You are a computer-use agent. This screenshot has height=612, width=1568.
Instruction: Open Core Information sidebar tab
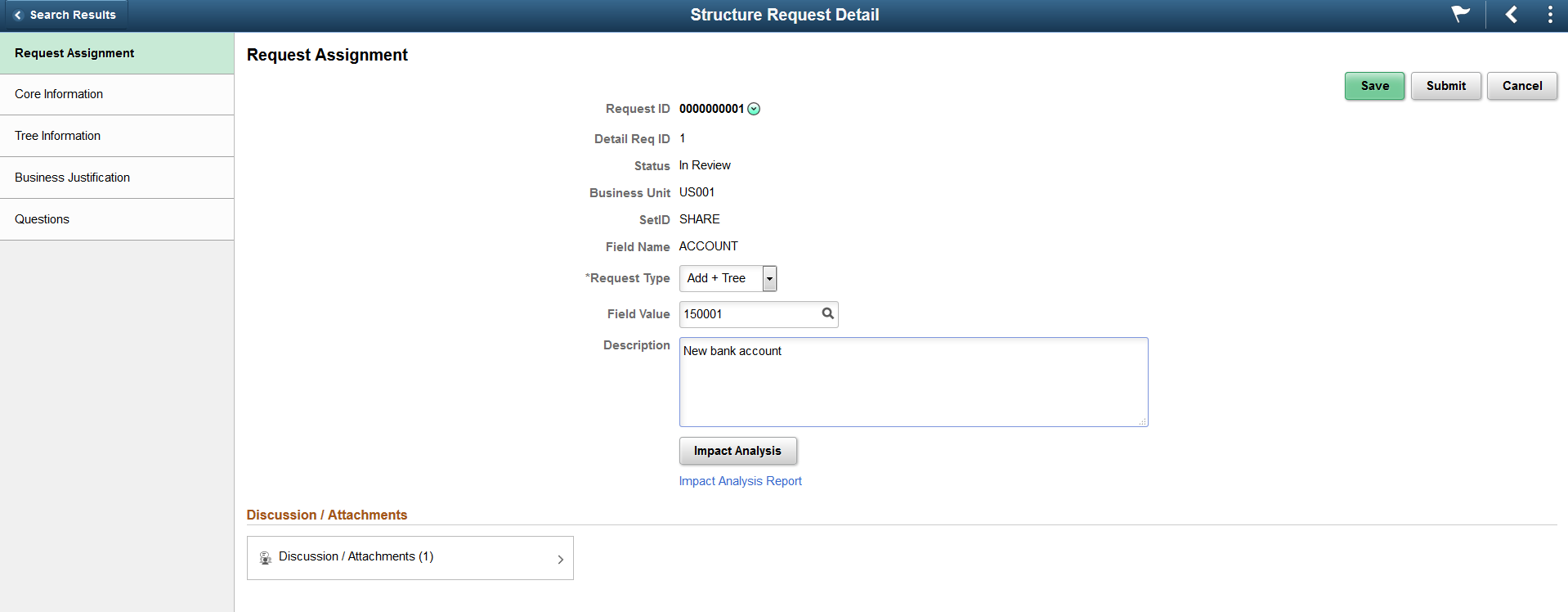point(117,94)
